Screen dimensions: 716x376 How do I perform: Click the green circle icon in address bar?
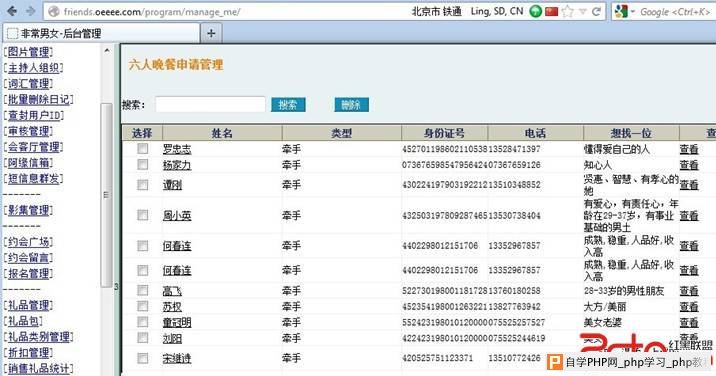535,11
